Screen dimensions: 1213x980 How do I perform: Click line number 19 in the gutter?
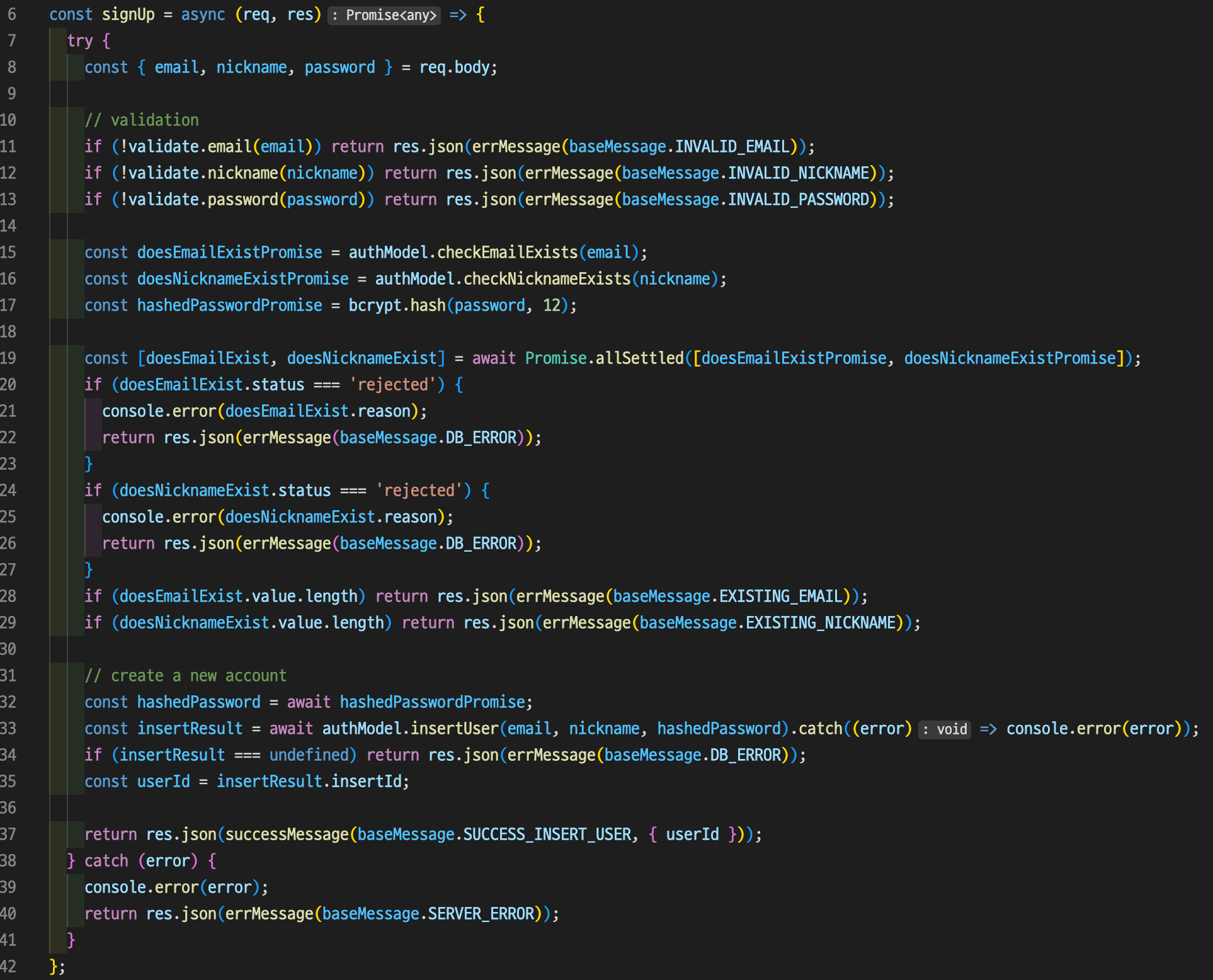(x=9, y=358)
